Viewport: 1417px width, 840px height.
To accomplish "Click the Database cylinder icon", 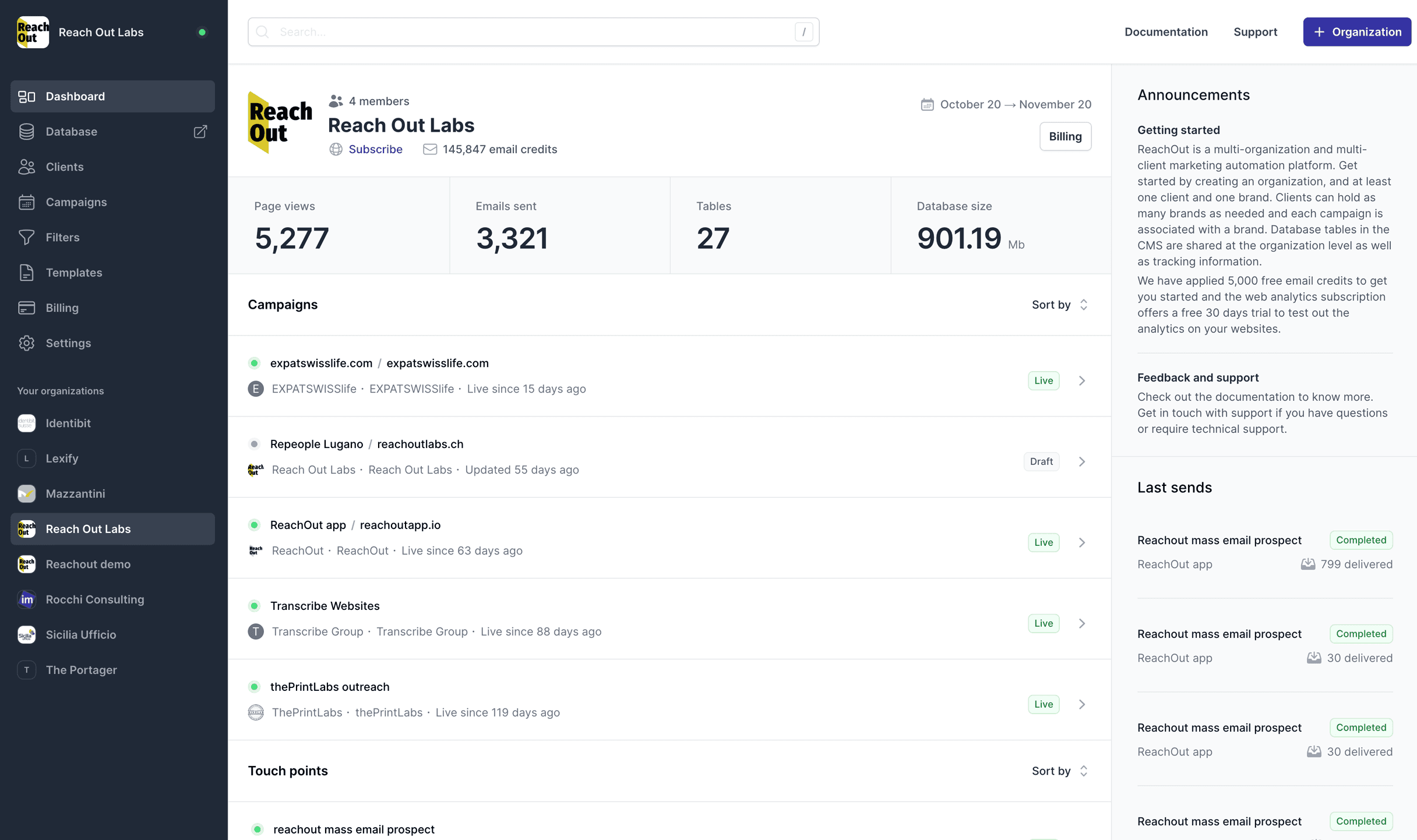I will tap(27, 132).
